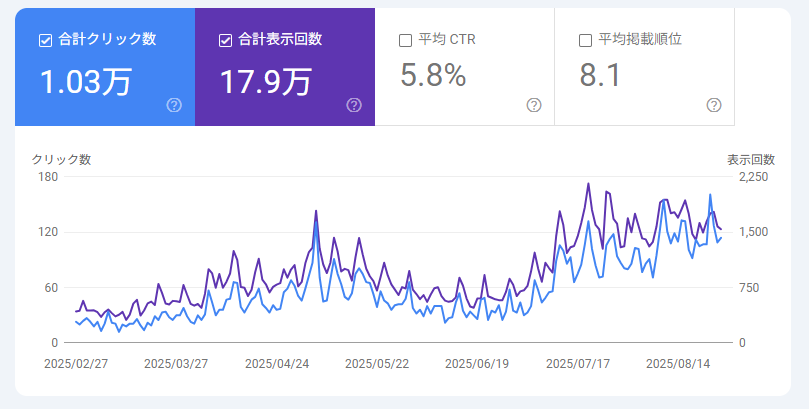Click the 1.03万 total clicks value
This screenshot has width=809, height=409.
[x=85, y=81]
